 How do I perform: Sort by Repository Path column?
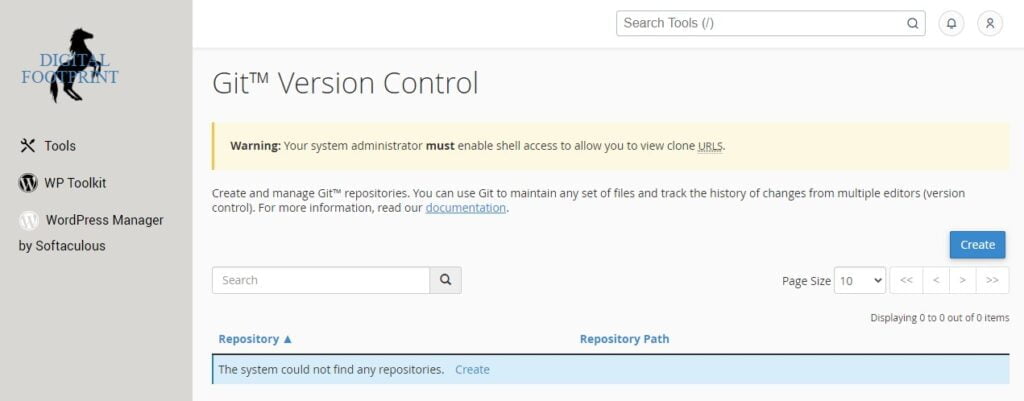624,339
